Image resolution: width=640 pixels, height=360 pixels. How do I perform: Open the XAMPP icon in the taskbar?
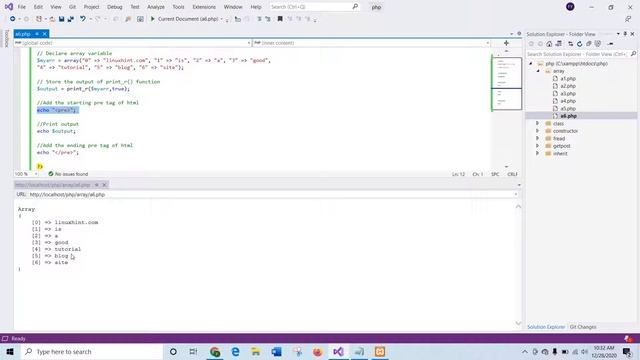click(380, 351)
